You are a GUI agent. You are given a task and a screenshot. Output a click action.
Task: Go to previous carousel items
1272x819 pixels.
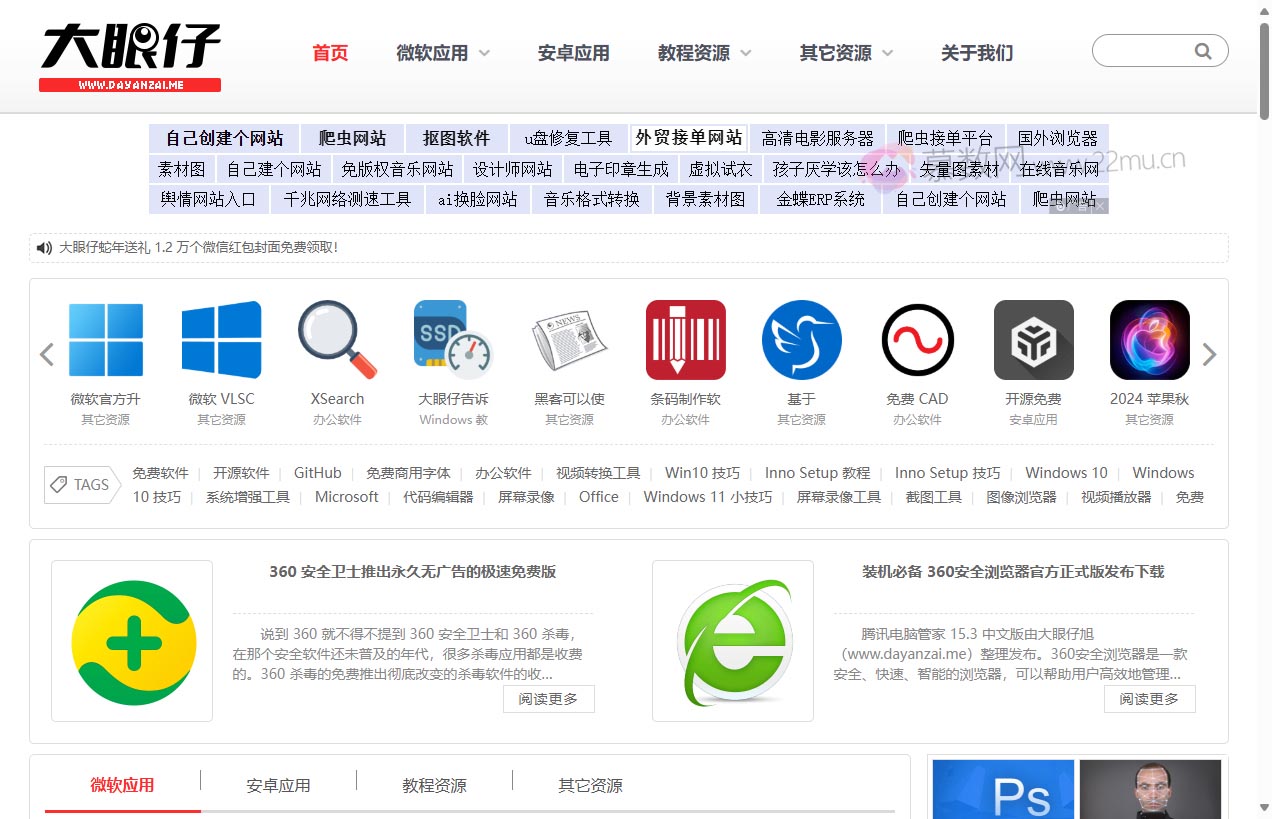click(x=46, y=354)
